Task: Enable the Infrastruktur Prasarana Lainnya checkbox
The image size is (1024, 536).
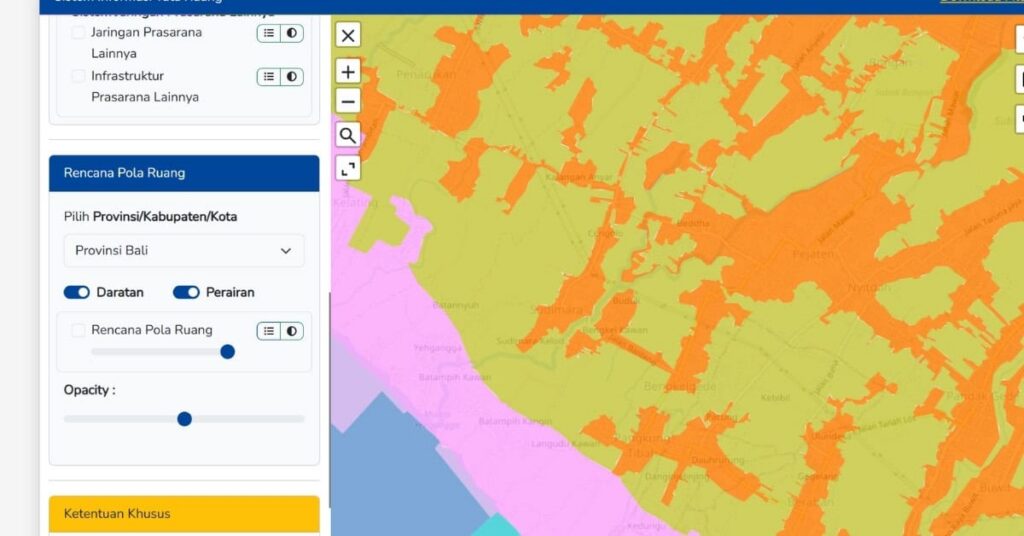Action: pyautogui.click(x=78, y=76)
